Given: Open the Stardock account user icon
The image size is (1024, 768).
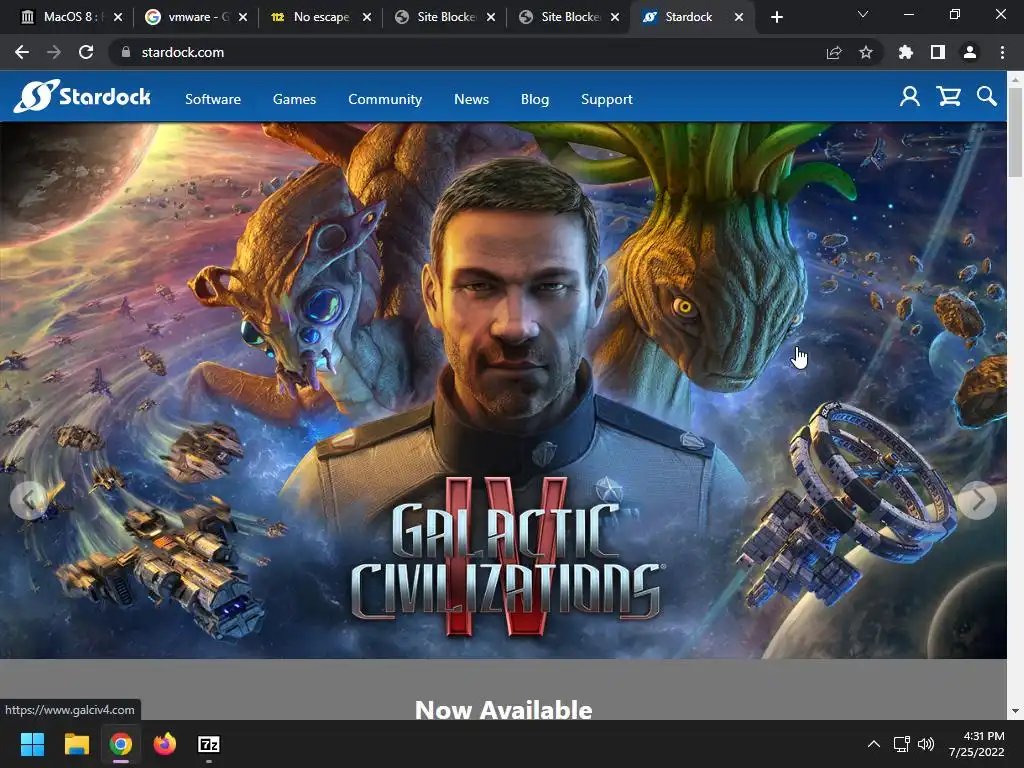Looking at the screenshot, I should 910,97.
